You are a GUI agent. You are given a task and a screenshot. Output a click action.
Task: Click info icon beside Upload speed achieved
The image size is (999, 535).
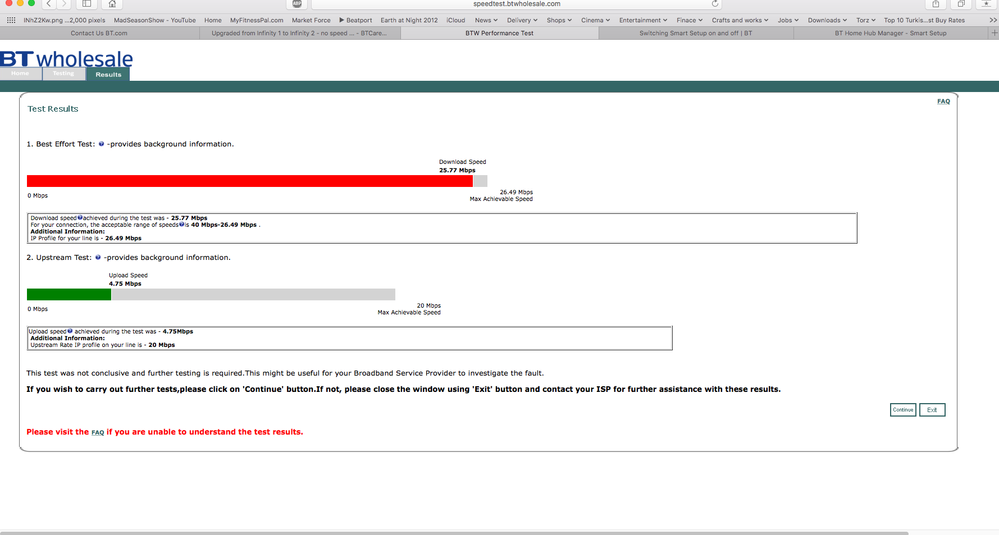click(70, 331)
